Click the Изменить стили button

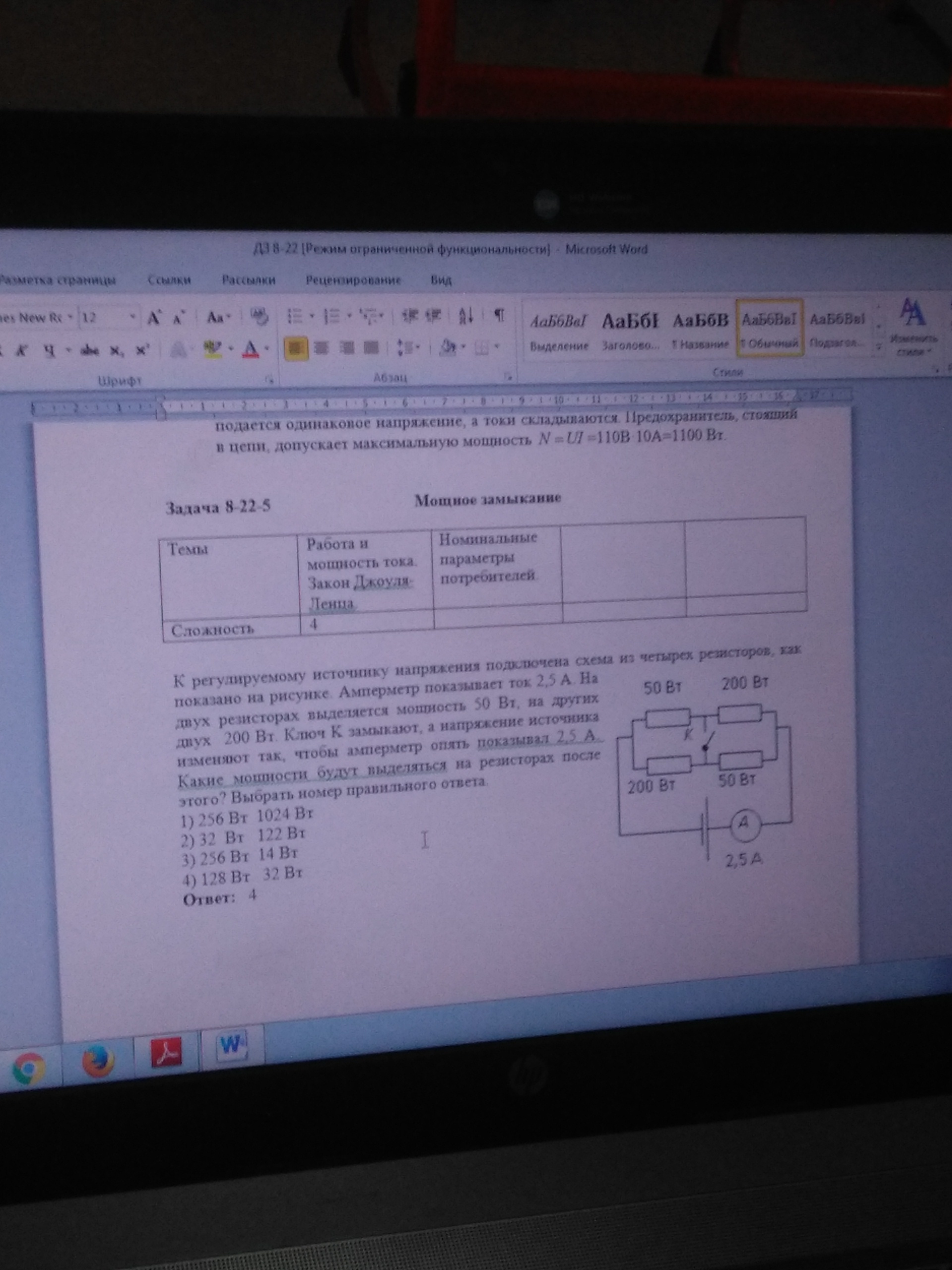[912, 327]
